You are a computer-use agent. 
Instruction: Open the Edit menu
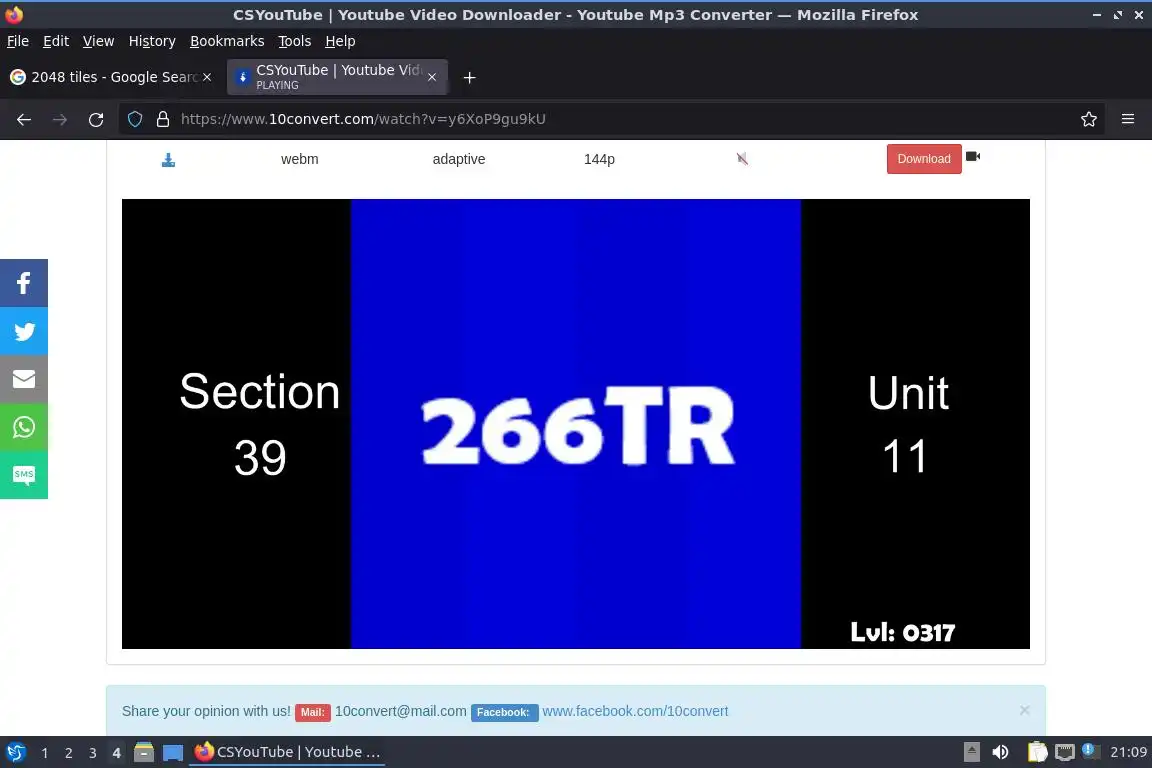[56, 41]
